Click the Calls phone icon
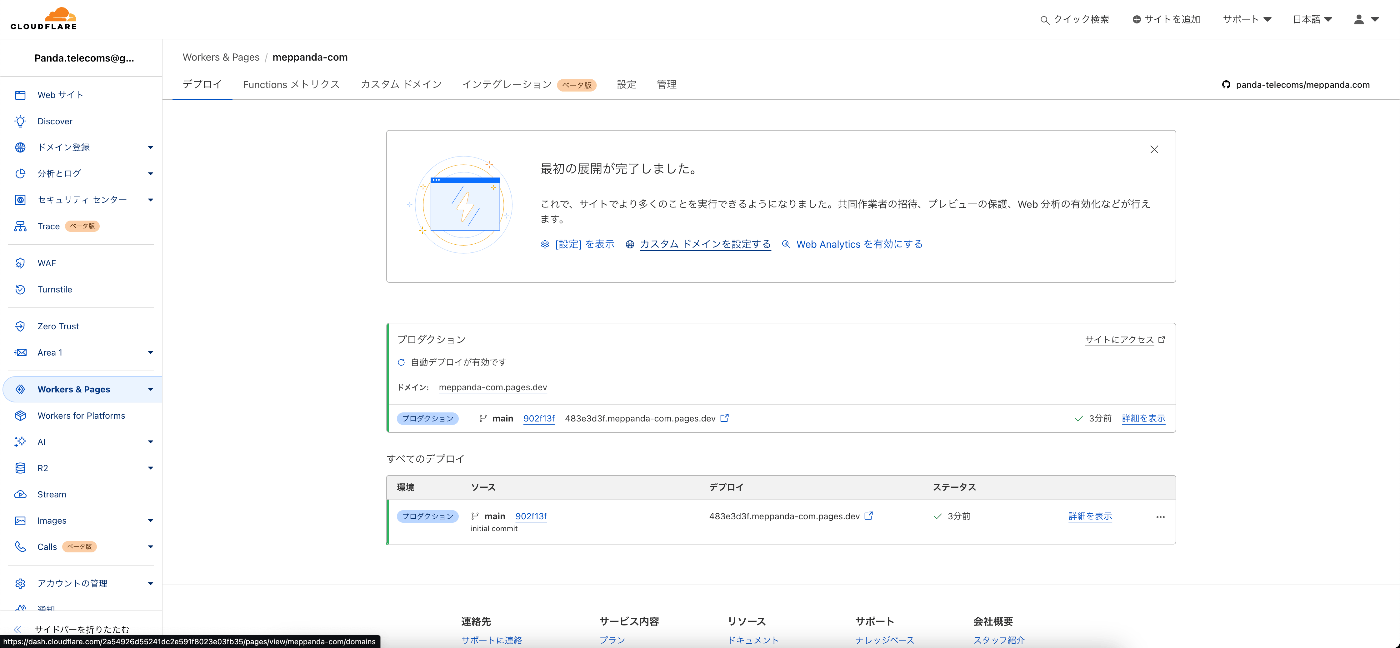The height and width of the screenshot is (648, 1400). pyautogui.click(x=20, y=547)
